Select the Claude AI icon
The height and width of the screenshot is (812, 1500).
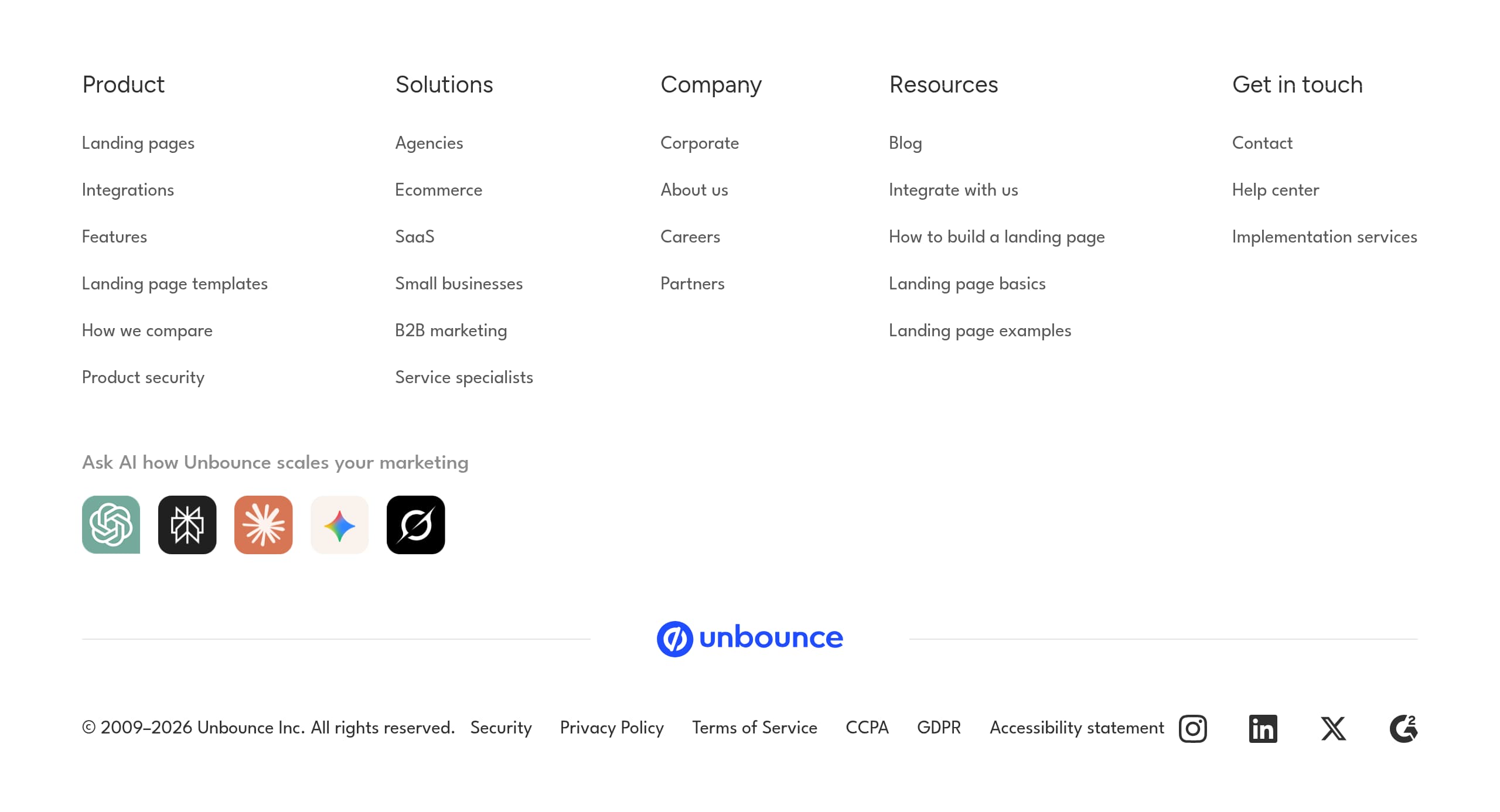coord(263,525)
